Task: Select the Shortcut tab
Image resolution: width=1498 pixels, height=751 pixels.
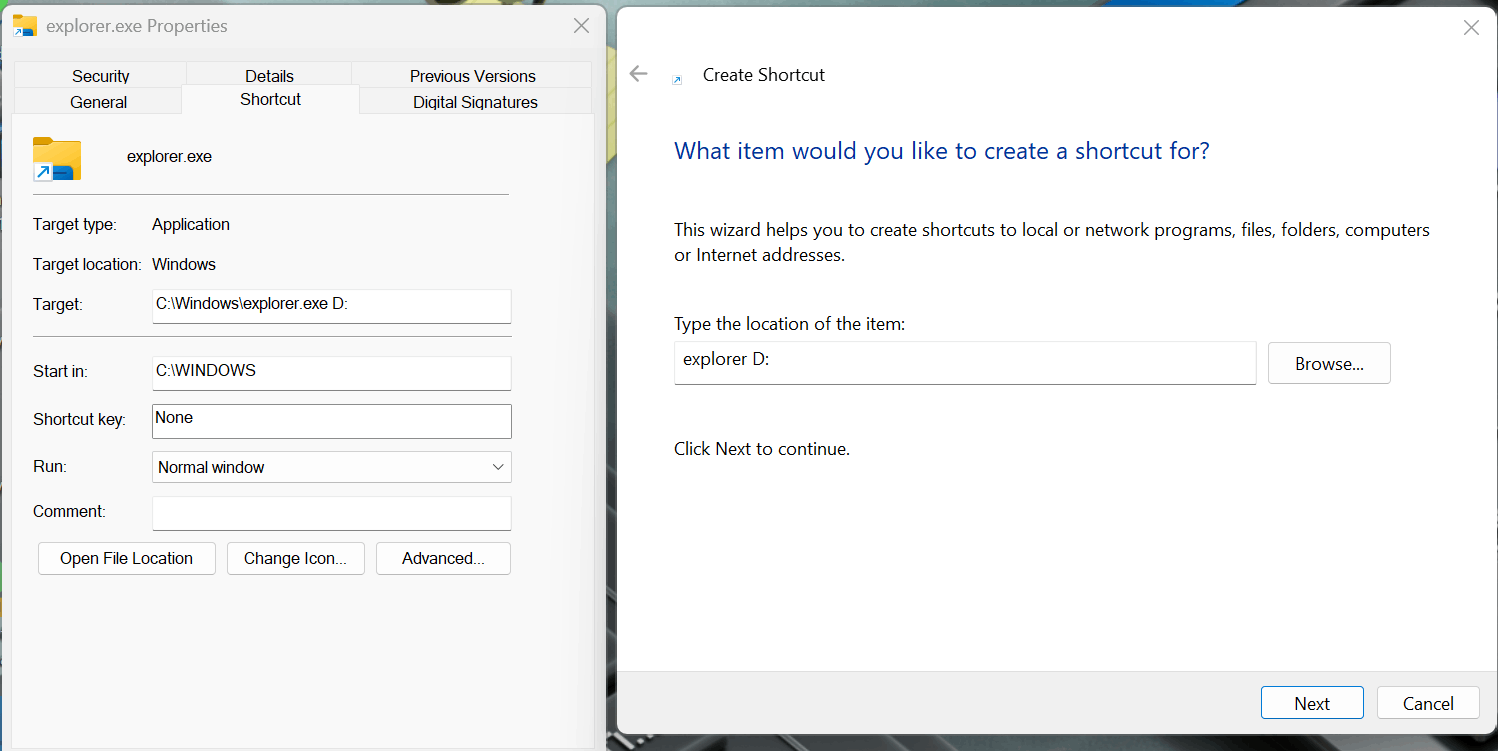Action: 270,99
